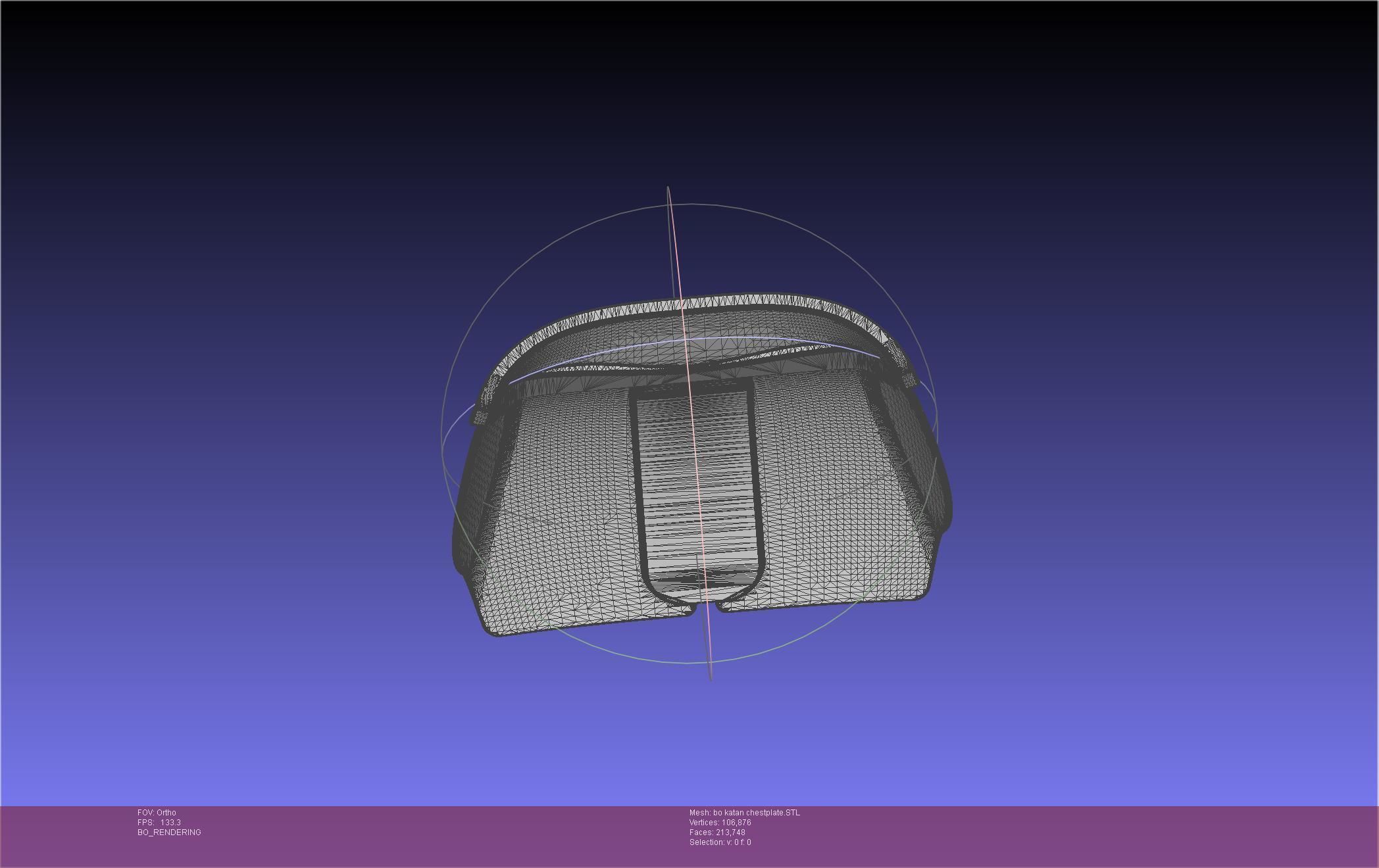
Task: Click the Vertices: 106,876 count
Action: [720, 823]
